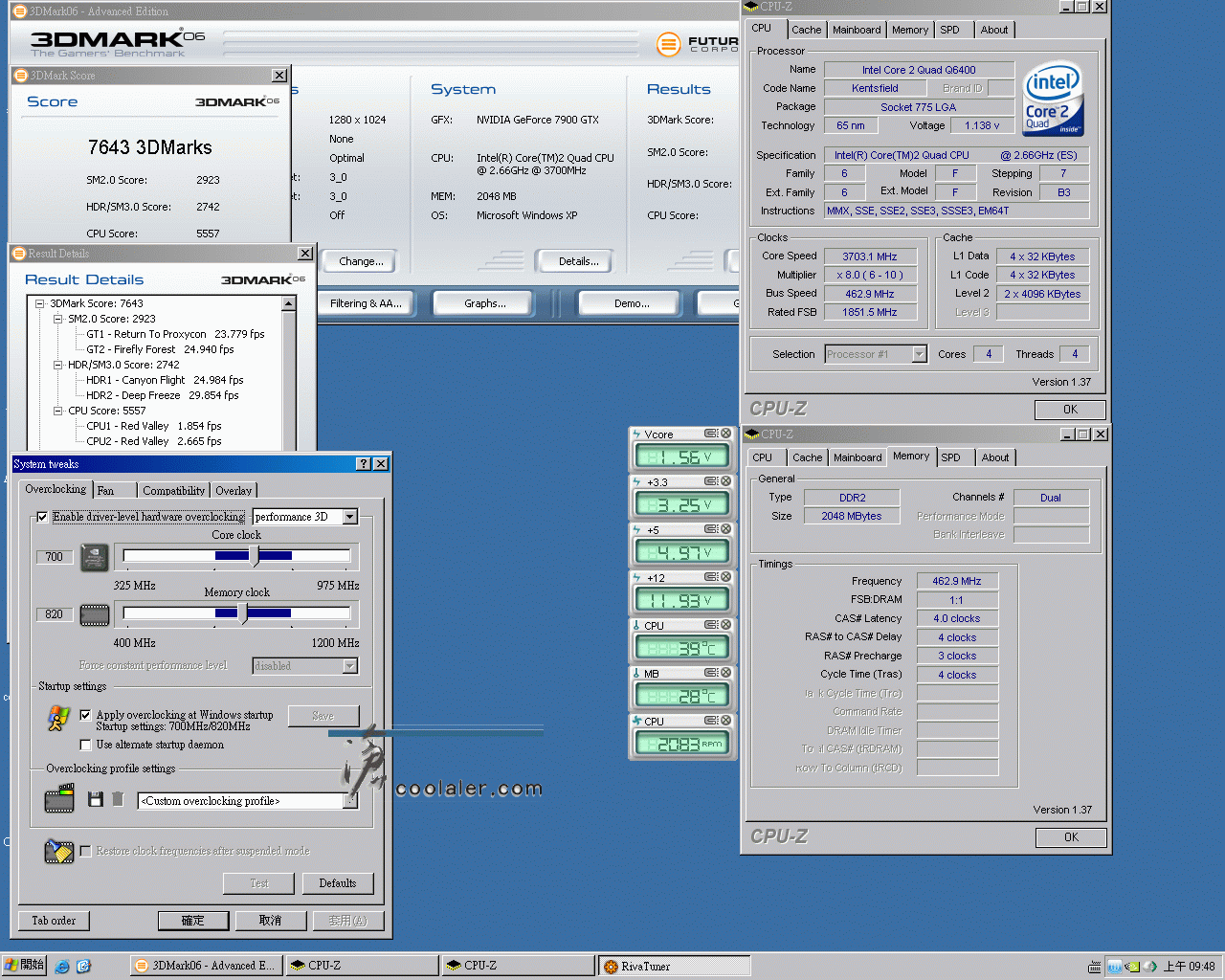Toggle Enable driver-level hardware overclocking
The width and height of the screenshot is (1225, 980).
[42, 517]
